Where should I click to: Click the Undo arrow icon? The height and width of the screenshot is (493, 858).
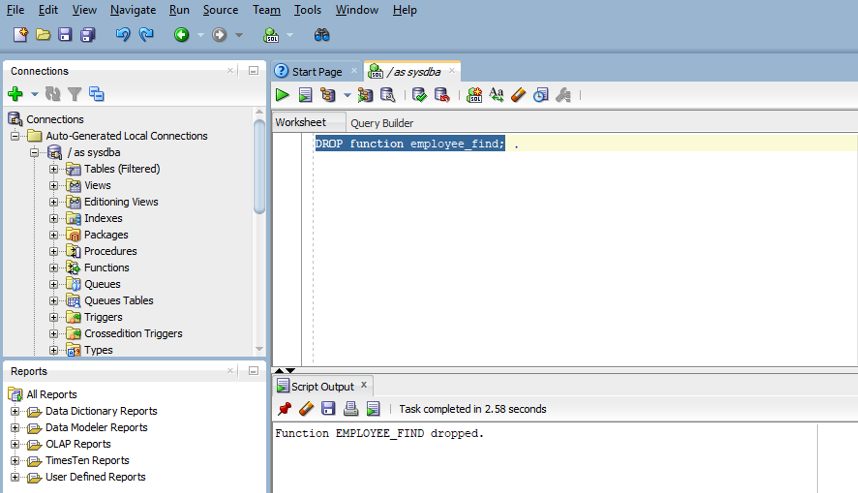click(123, 35)
